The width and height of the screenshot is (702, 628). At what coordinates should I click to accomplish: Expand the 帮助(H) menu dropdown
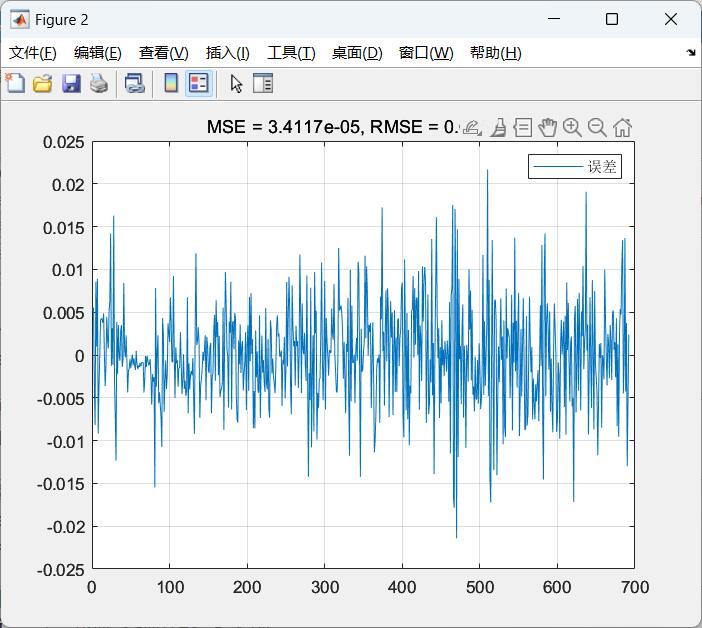[x=495, y=53]
